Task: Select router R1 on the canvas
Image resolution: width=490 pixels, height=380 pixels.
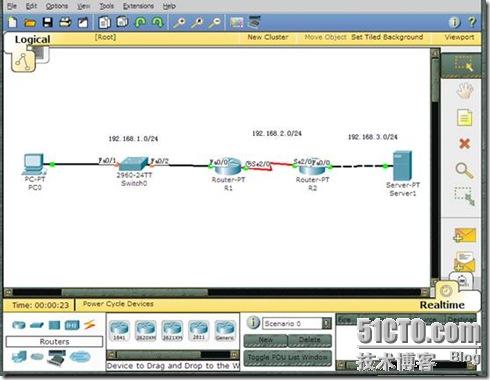Action: 228,166
